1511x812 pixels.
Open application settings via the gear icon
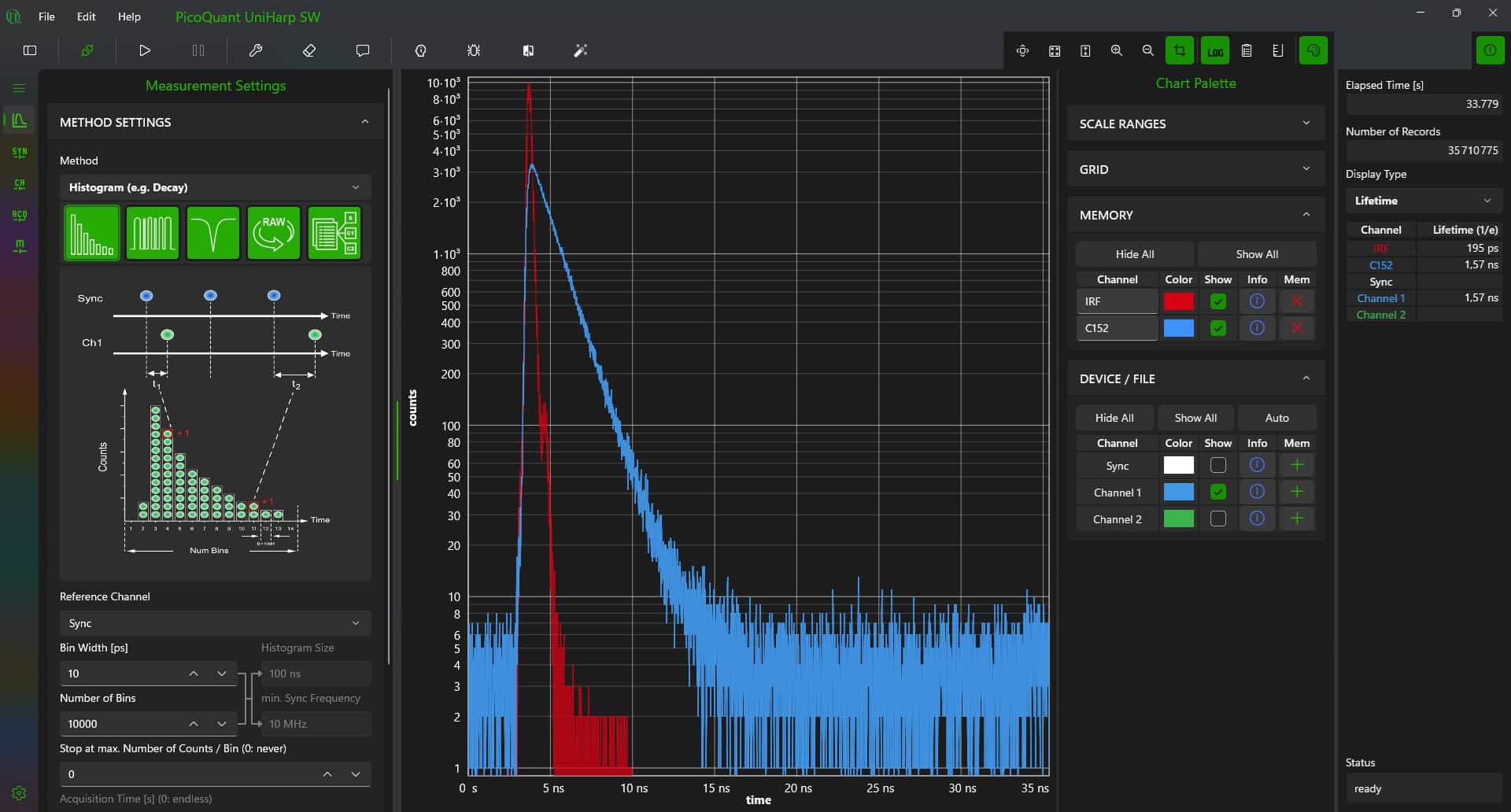[19, 793]
